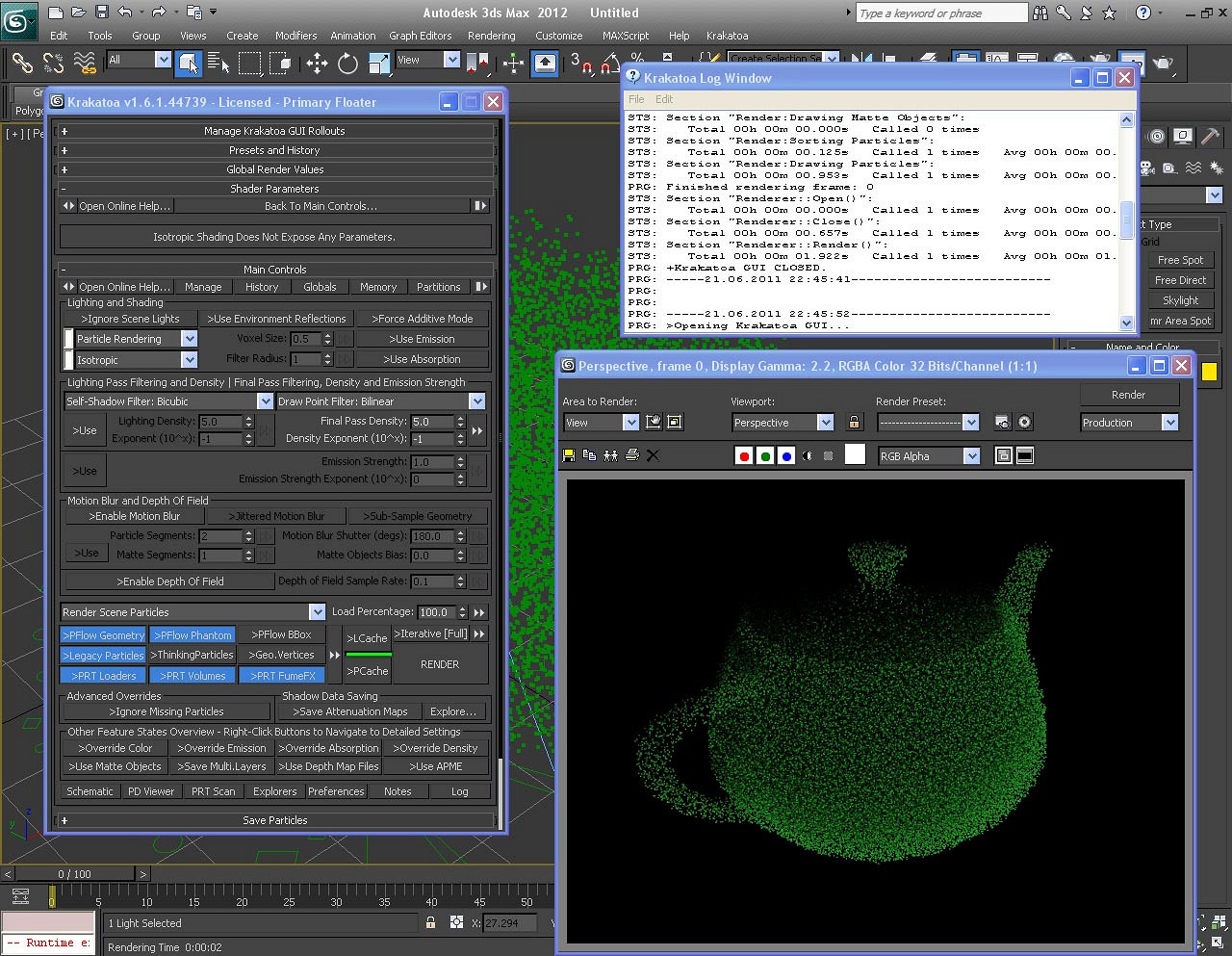This screenshot has height=956, width=1232.
Task: Toggle the green channel in frame window
Action: (765, 456)
